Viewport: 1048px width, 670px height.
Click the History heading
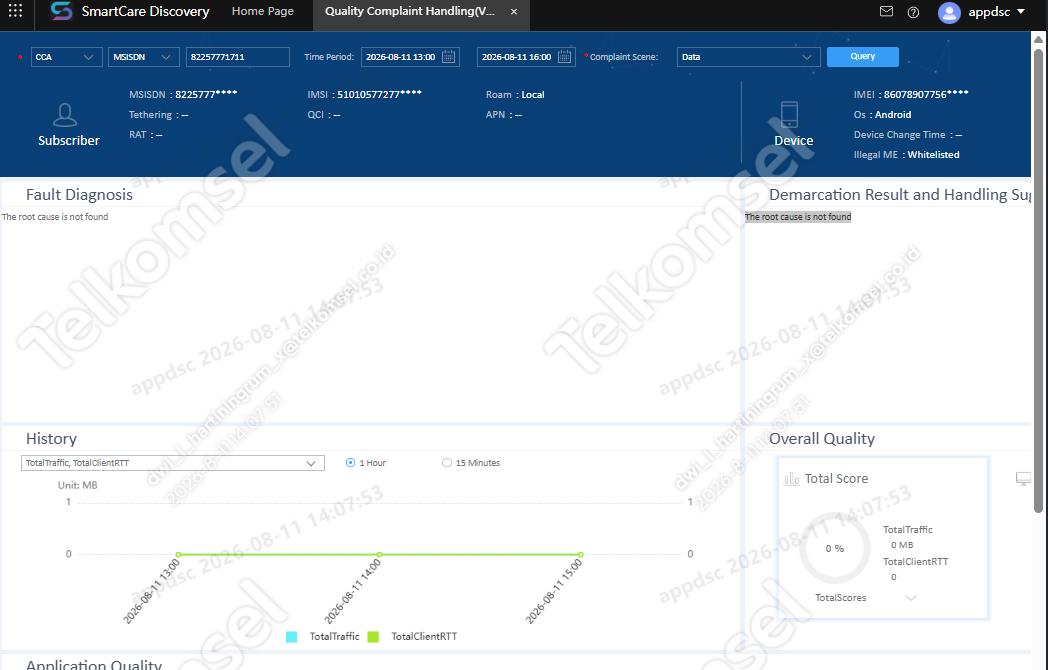51,439
